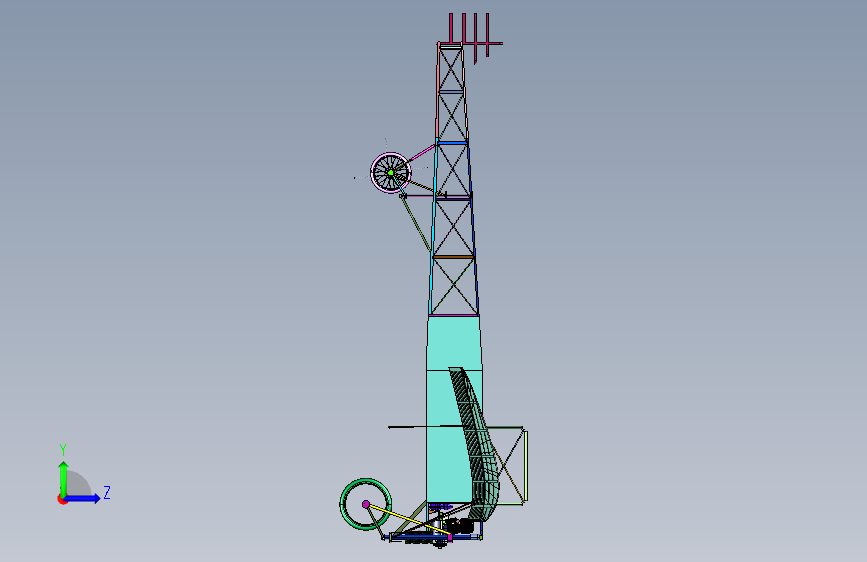Image resolution: width=867 pixels, height=562 pixels.
Task: Select the "Y" axis label
Action: tap(63, 450)
